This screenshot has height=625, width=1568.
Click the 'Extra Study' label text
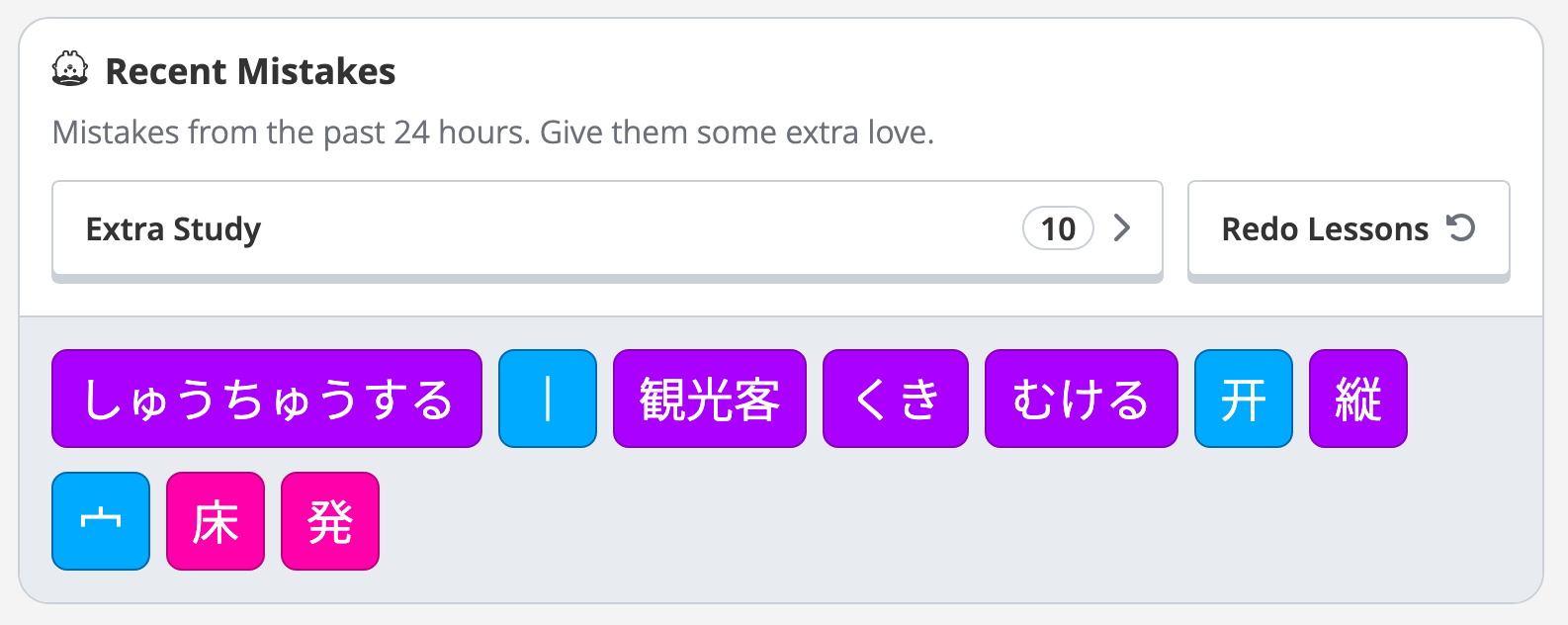click(174, 229)
